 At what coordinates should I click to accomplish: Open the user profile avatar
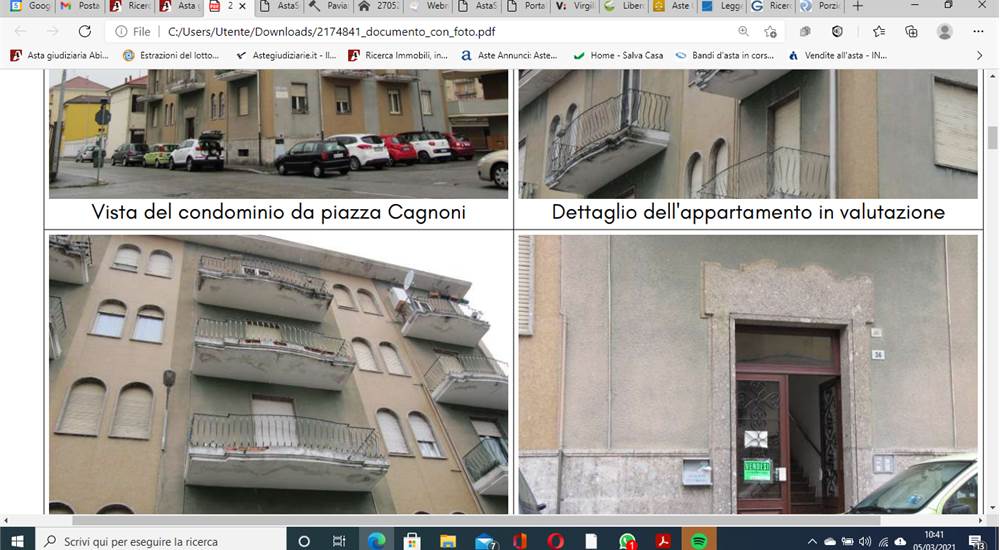(x=945, y=31)
